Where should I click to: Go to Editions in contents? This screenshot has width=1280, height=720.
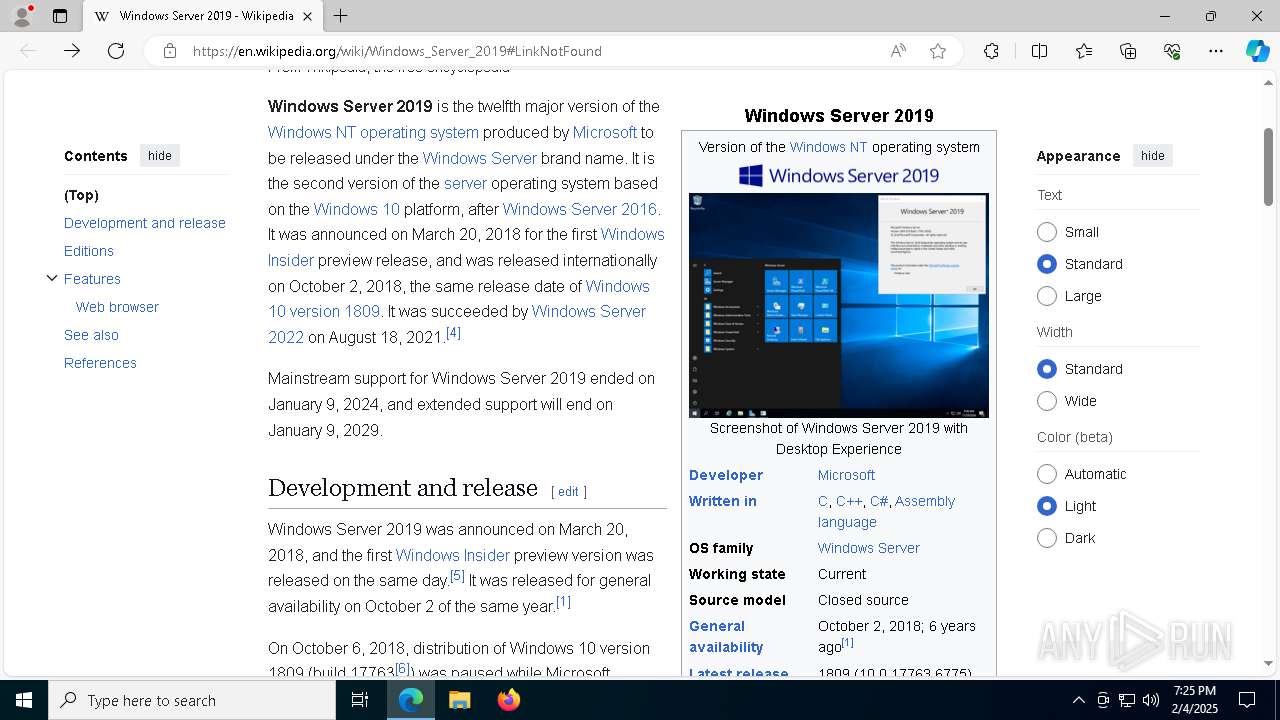(x=89, y=251)
